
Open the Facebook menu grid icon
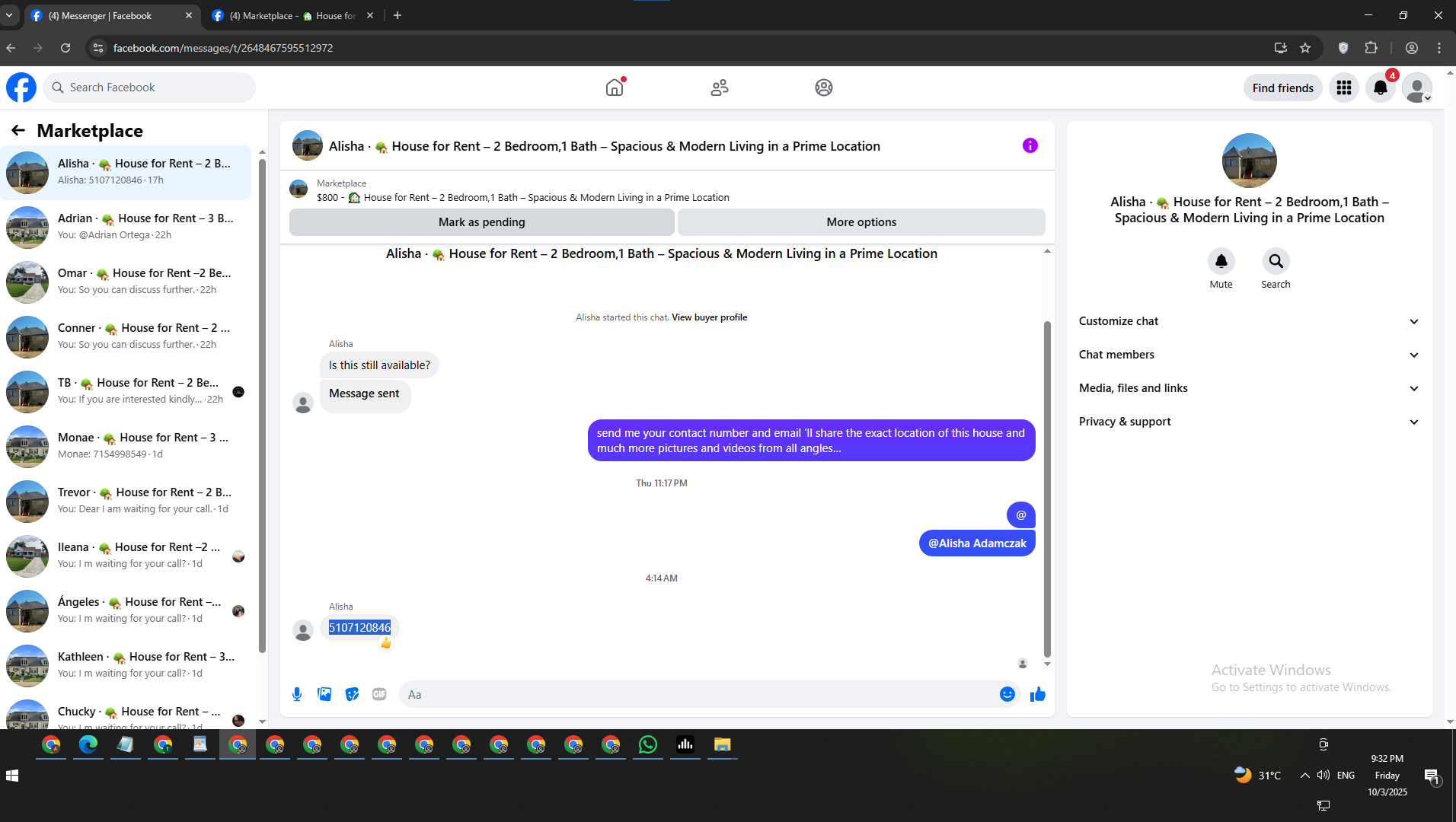[1344, 88]
